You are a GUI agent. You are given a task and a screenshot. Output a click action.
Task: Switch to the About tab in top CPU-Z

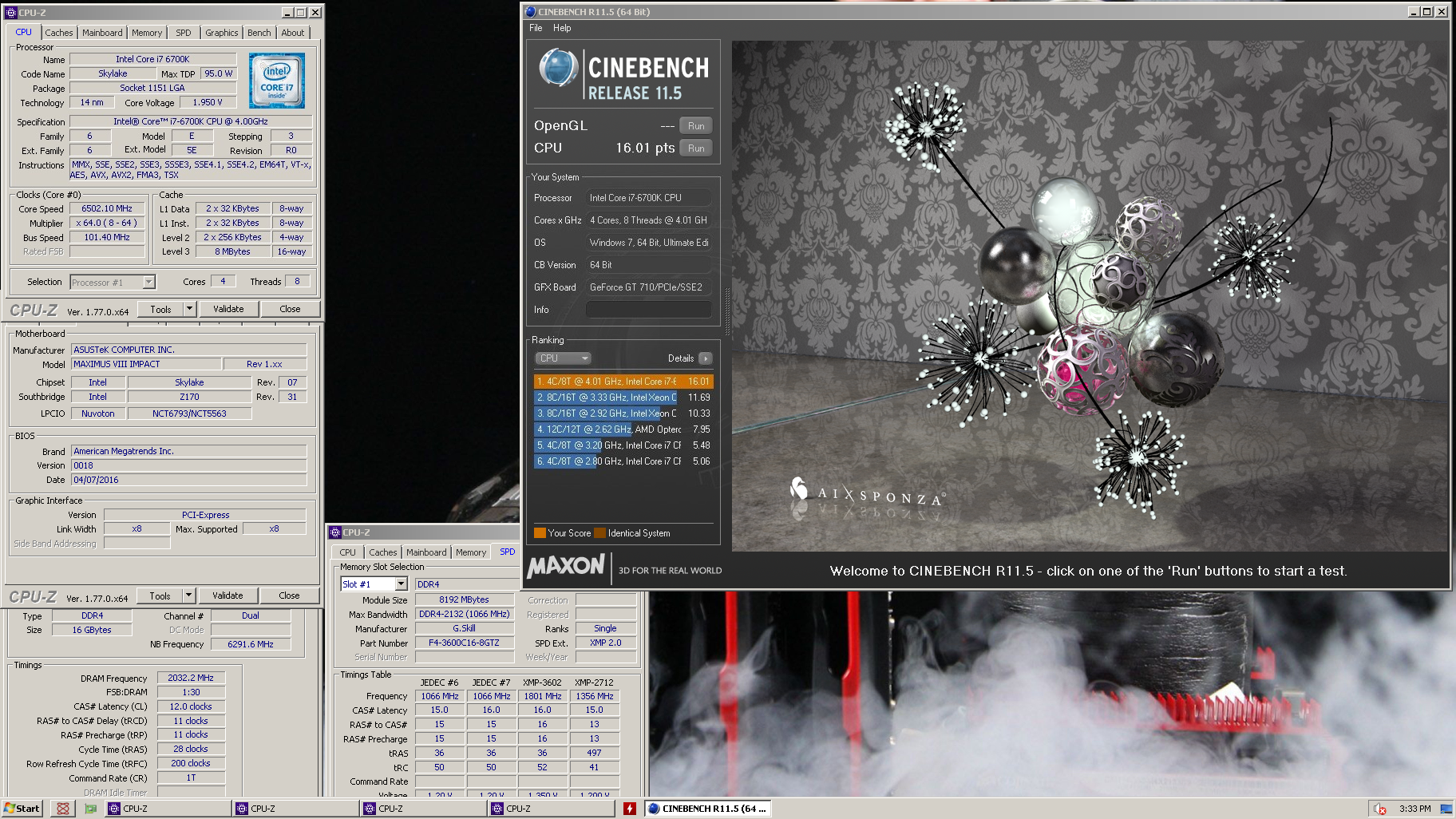tap(292, 33)
